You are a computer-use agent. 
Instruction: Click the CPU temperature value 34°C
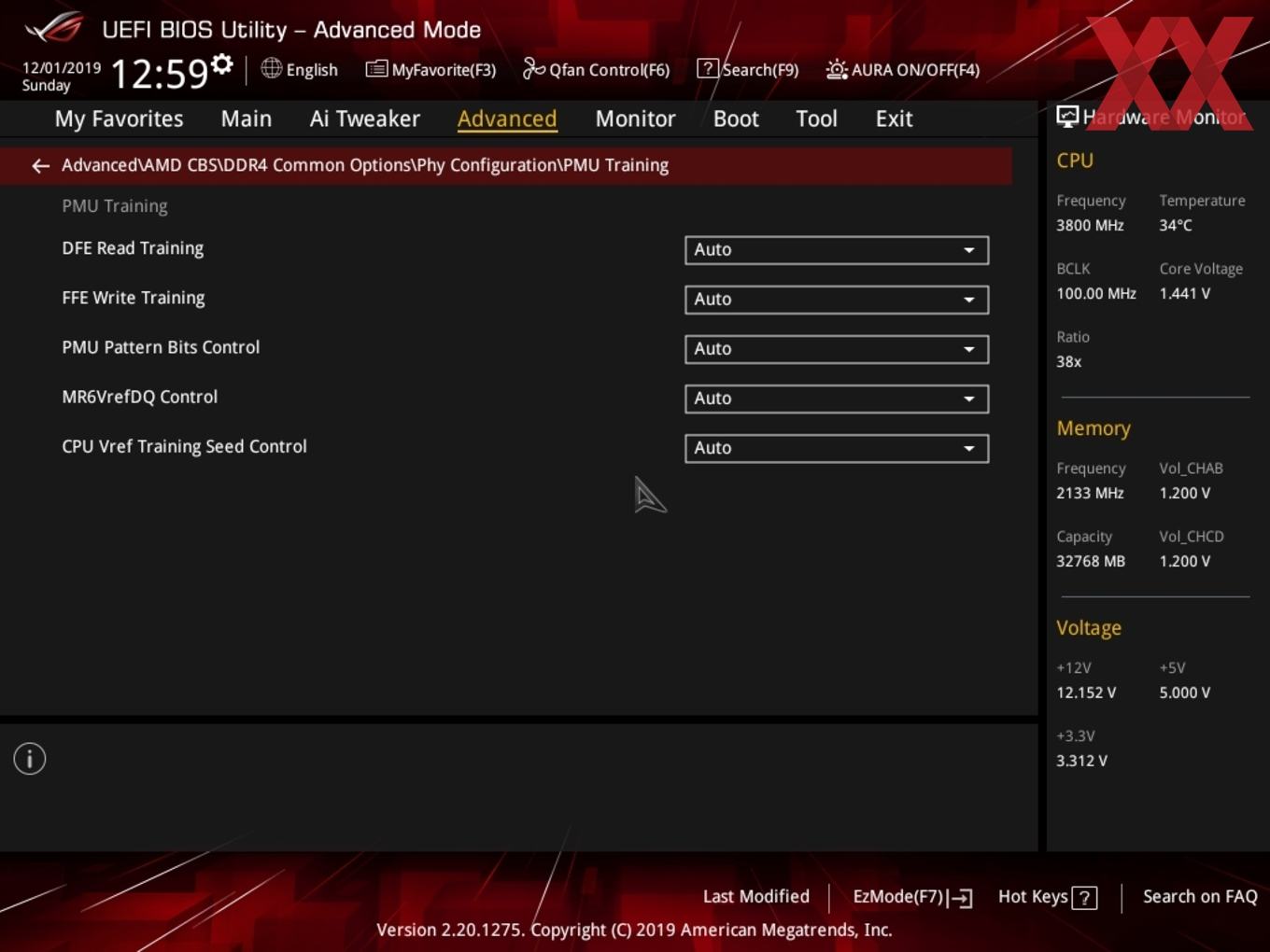point(1176,225)
